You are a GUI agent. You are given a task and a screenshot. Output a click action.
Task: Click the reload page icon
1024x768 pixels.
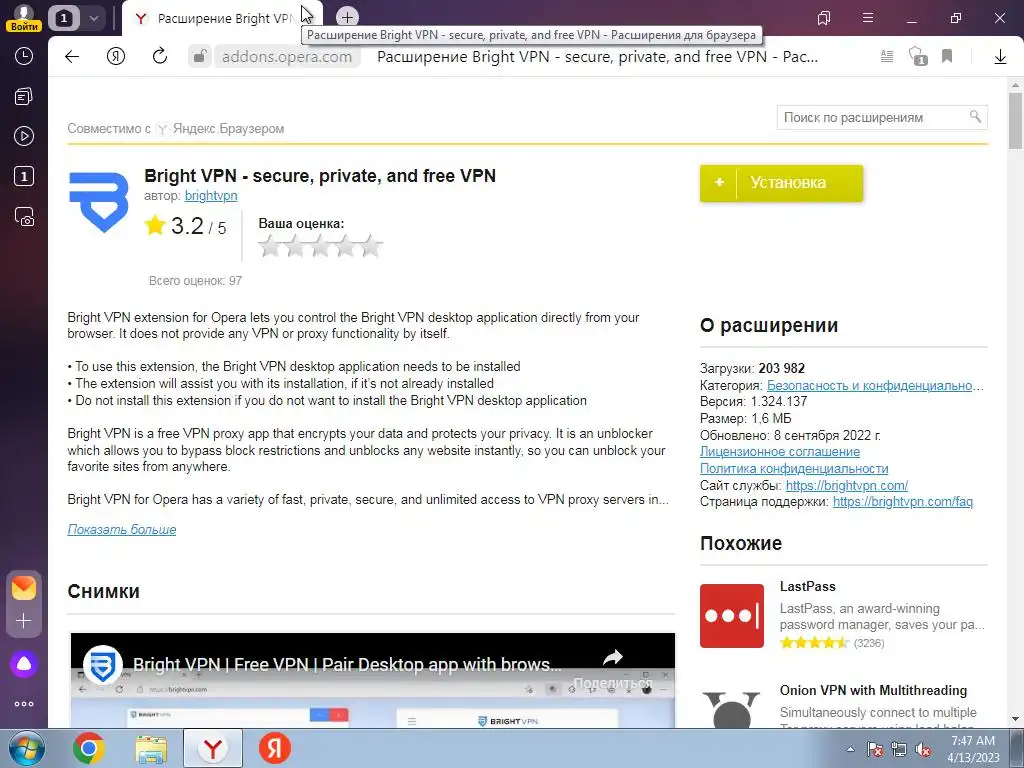click(160, 57)
